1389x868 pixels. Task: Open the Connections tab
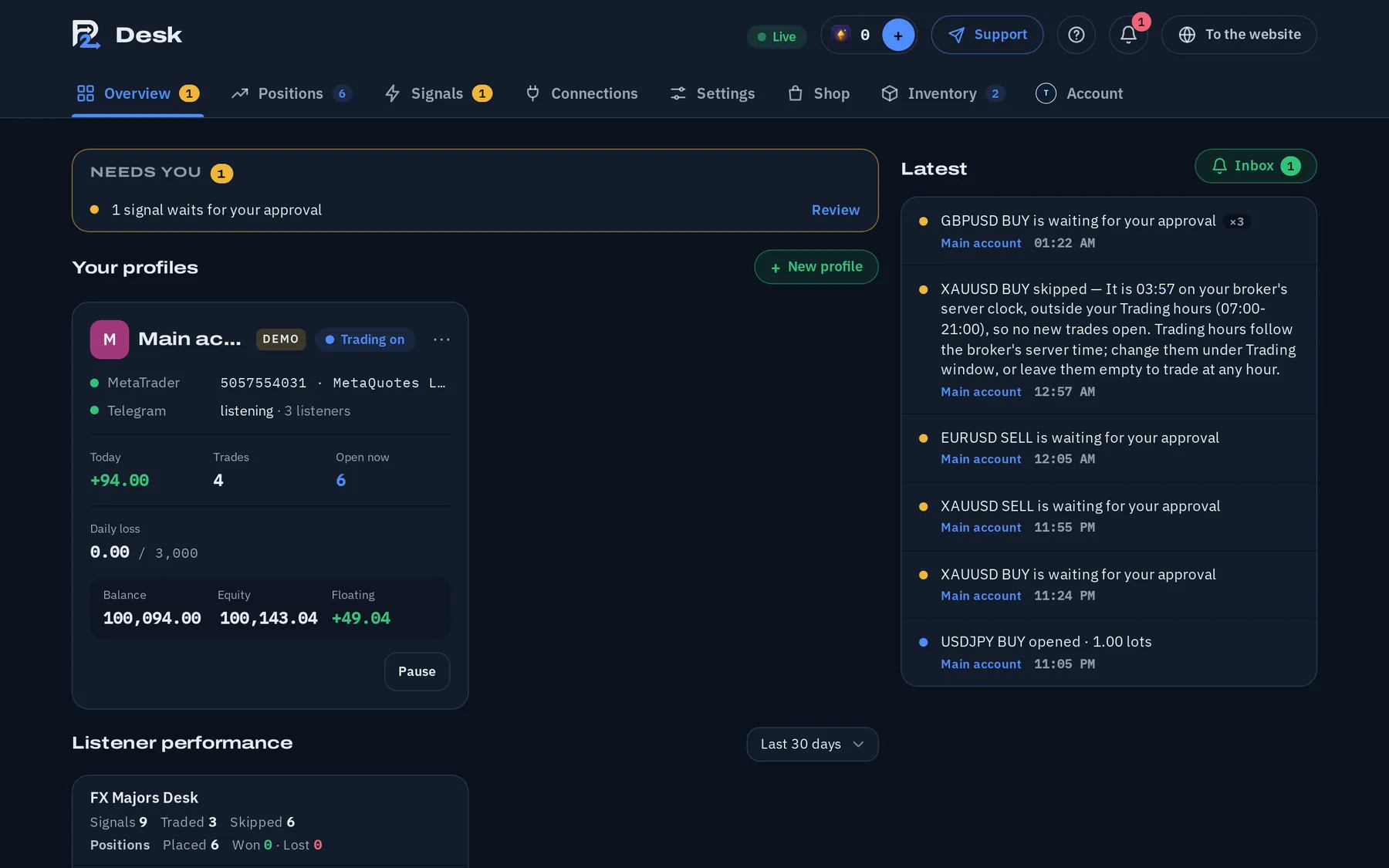(582, 93)
